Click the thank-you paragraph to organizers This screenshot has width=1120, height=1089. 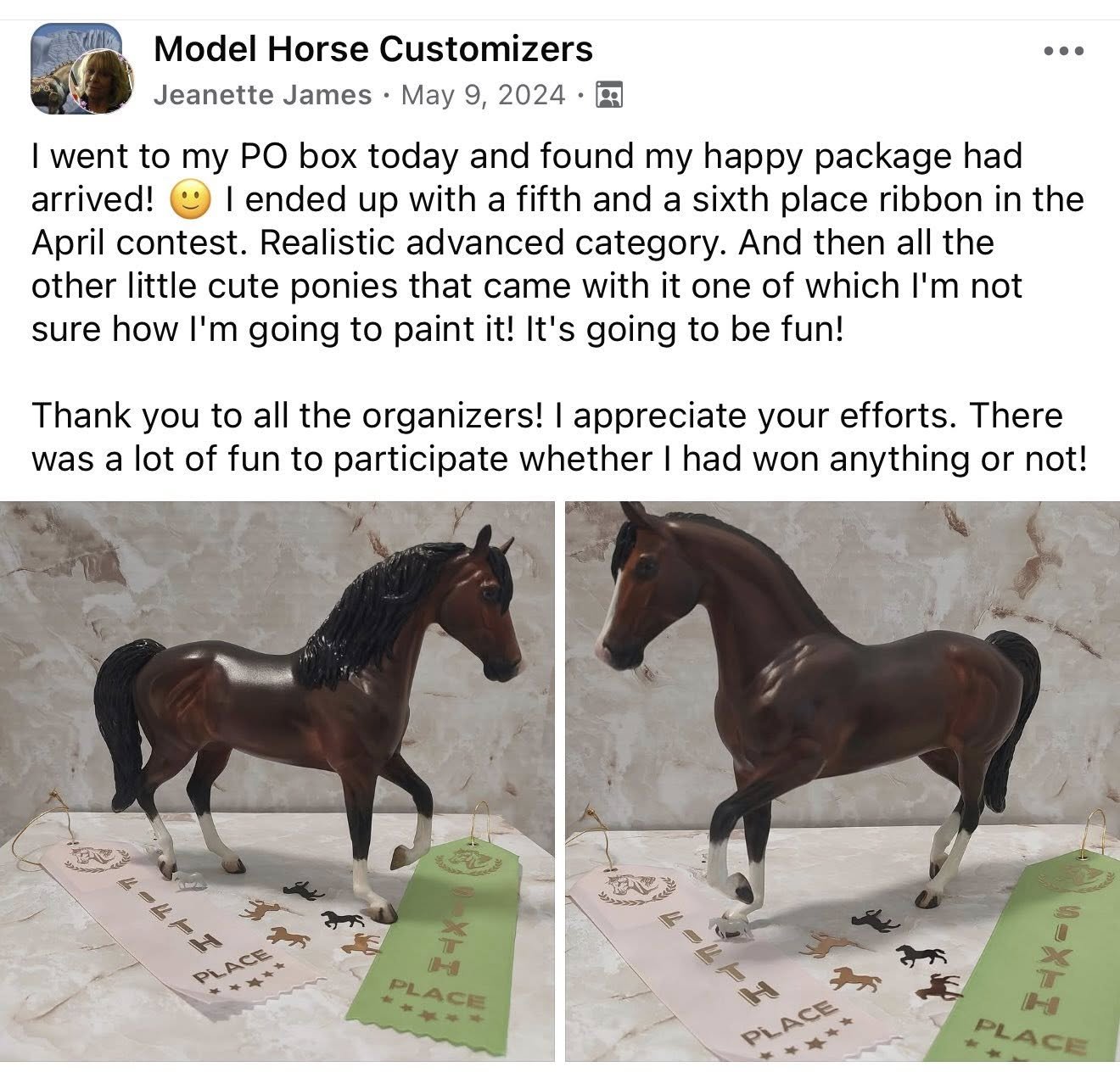click(558, 438)
